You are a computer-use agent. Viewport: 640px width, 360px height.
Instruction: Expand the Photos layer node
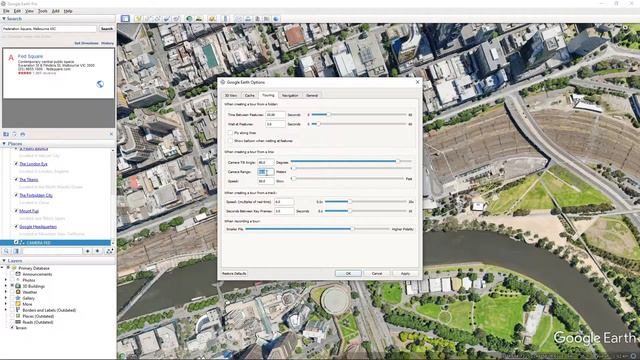click(x=6, y=280)
